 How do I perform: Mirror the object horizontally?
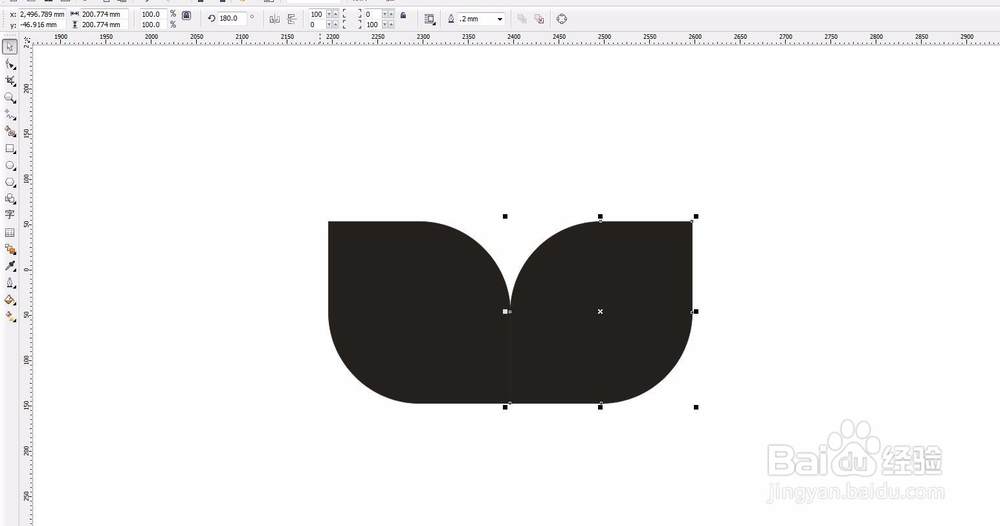point(274,19)
